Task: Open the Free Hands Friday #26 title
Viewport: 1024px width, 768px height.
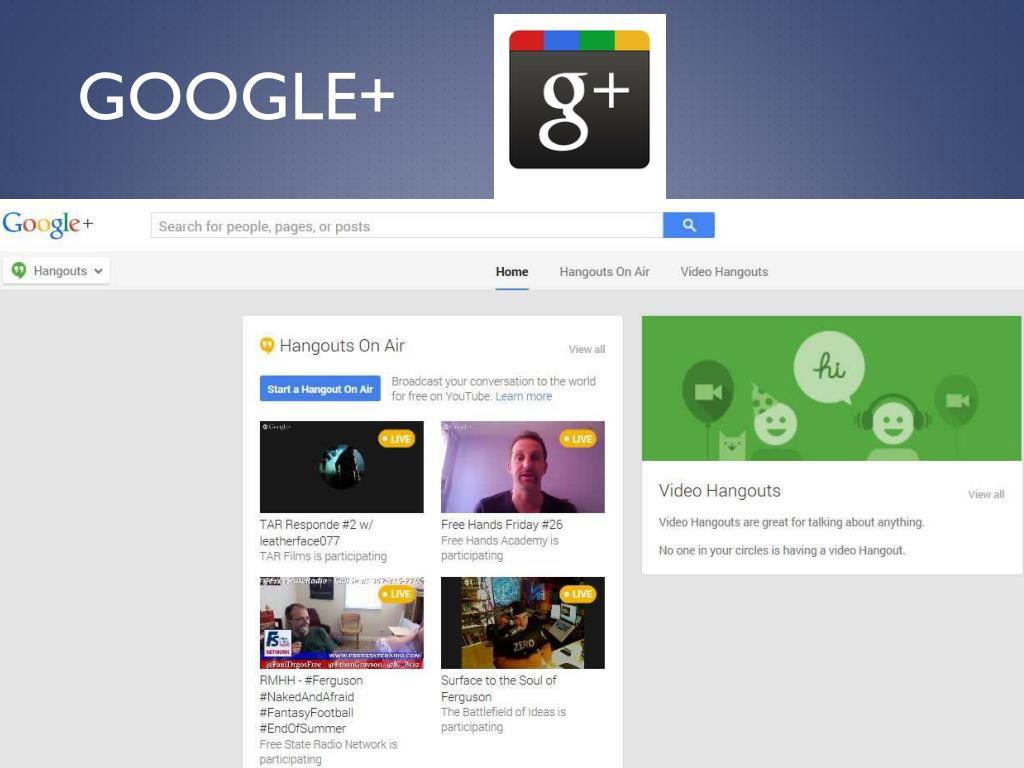Action: [502, 524]
